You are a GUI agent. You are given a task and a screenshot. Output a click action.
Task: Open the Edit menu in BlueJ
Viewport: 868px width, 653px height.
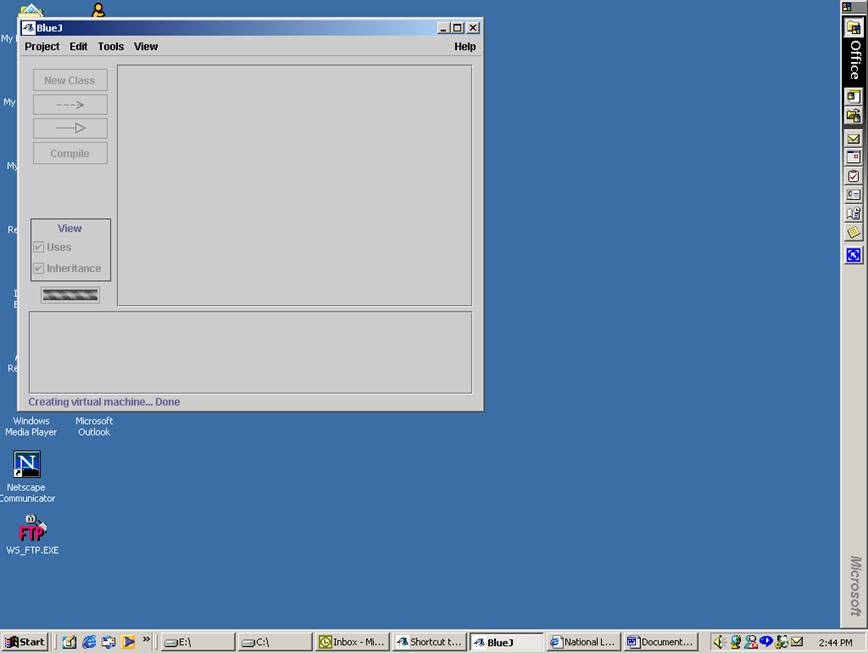pos(78,46)
